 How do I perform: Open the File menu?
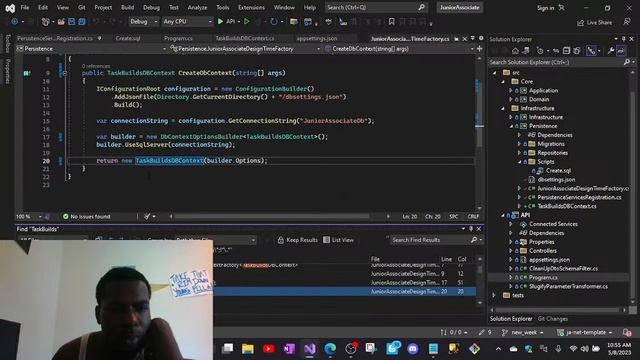[25, 7]
